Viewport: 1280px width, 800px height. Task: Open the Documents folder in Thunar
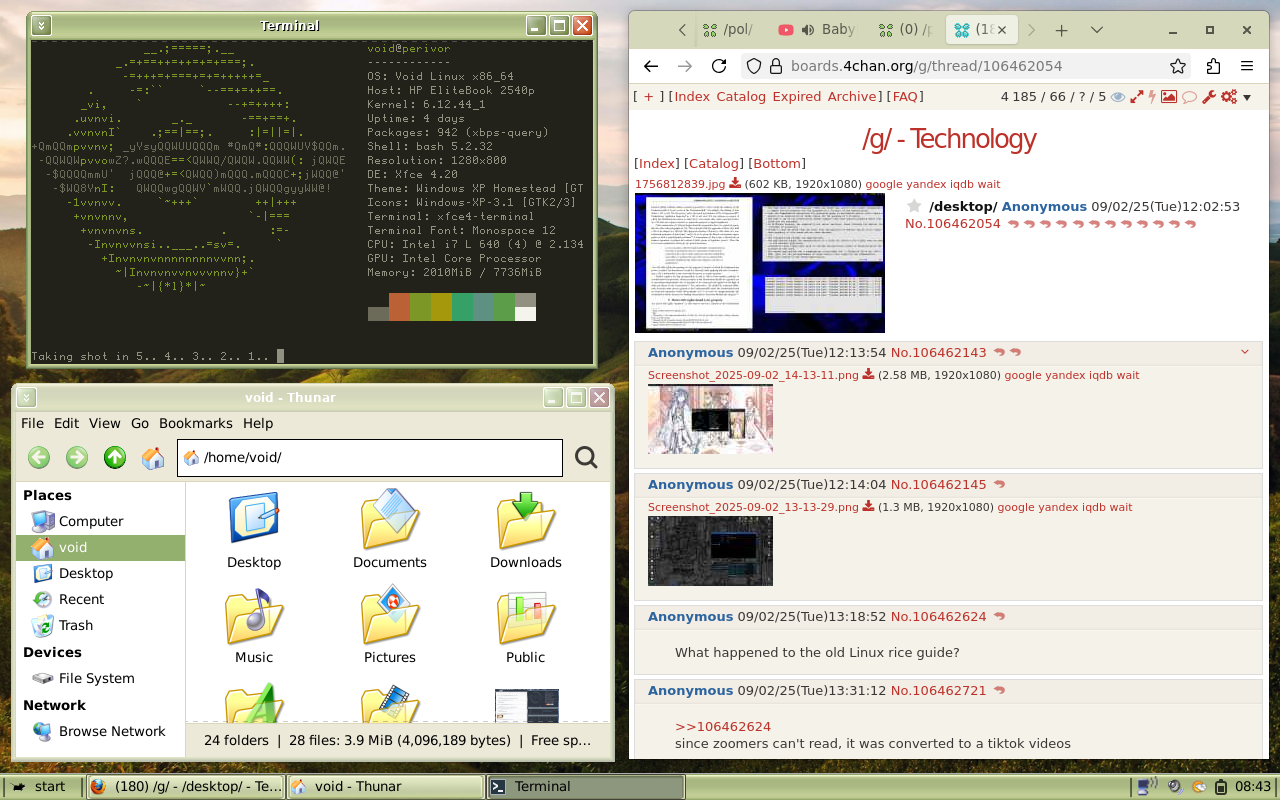(x=389, y=518)
